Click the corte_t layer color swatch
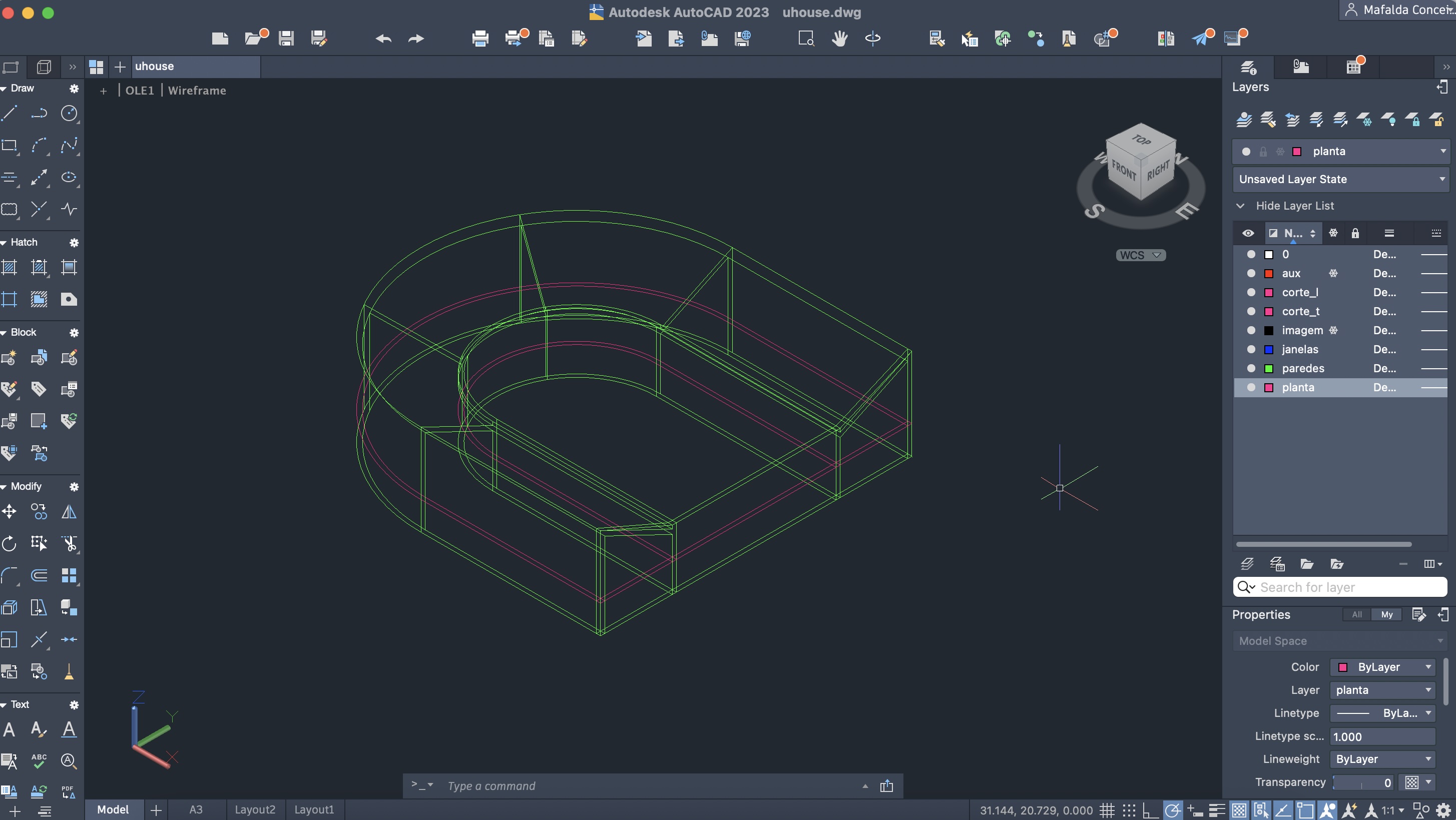Image resolution: width=1456 pixels, height=820 pixels. (x=1268, y=311)
